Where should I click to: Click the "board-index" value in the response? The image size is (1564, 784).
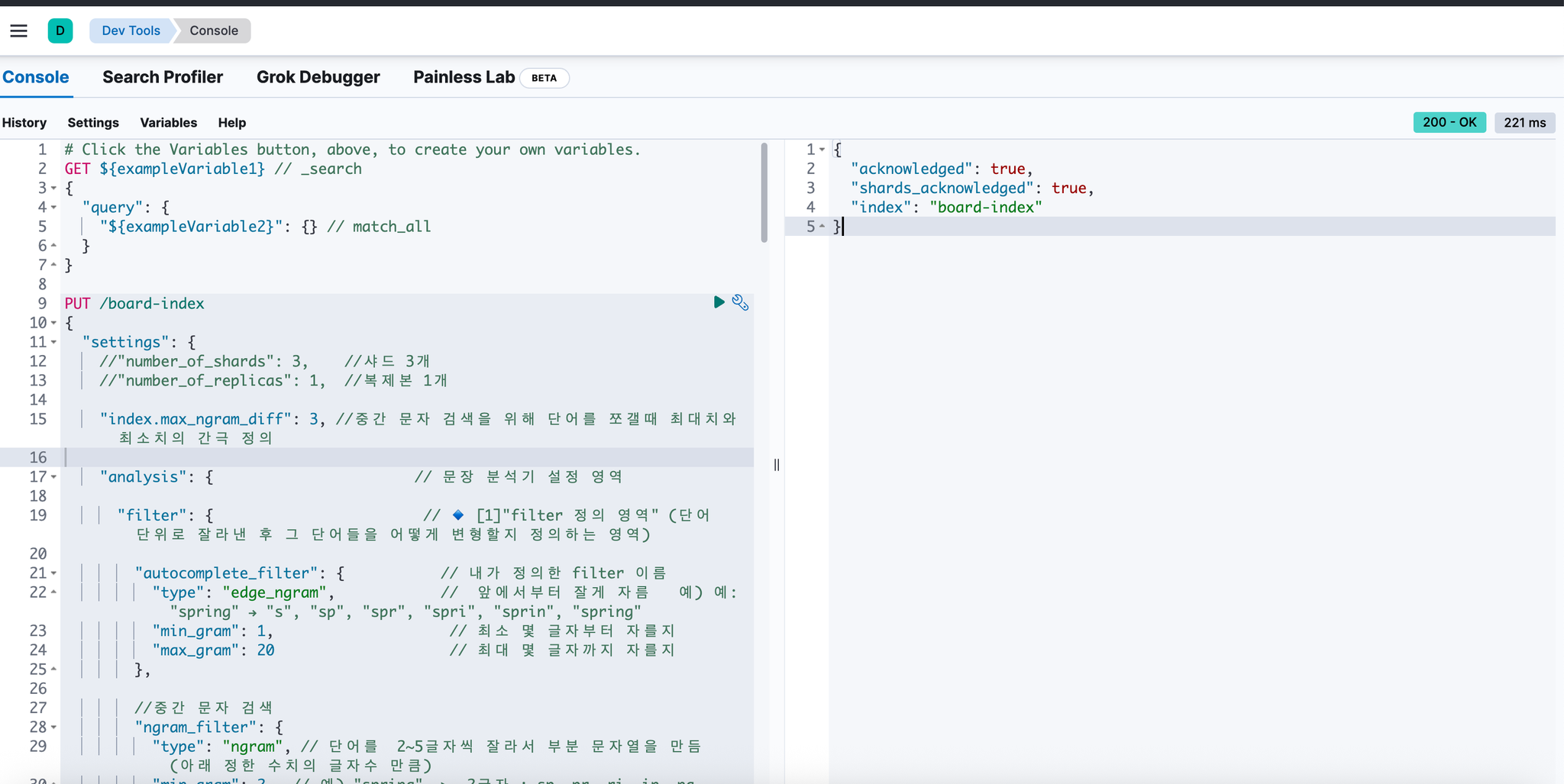coord(986,207)
